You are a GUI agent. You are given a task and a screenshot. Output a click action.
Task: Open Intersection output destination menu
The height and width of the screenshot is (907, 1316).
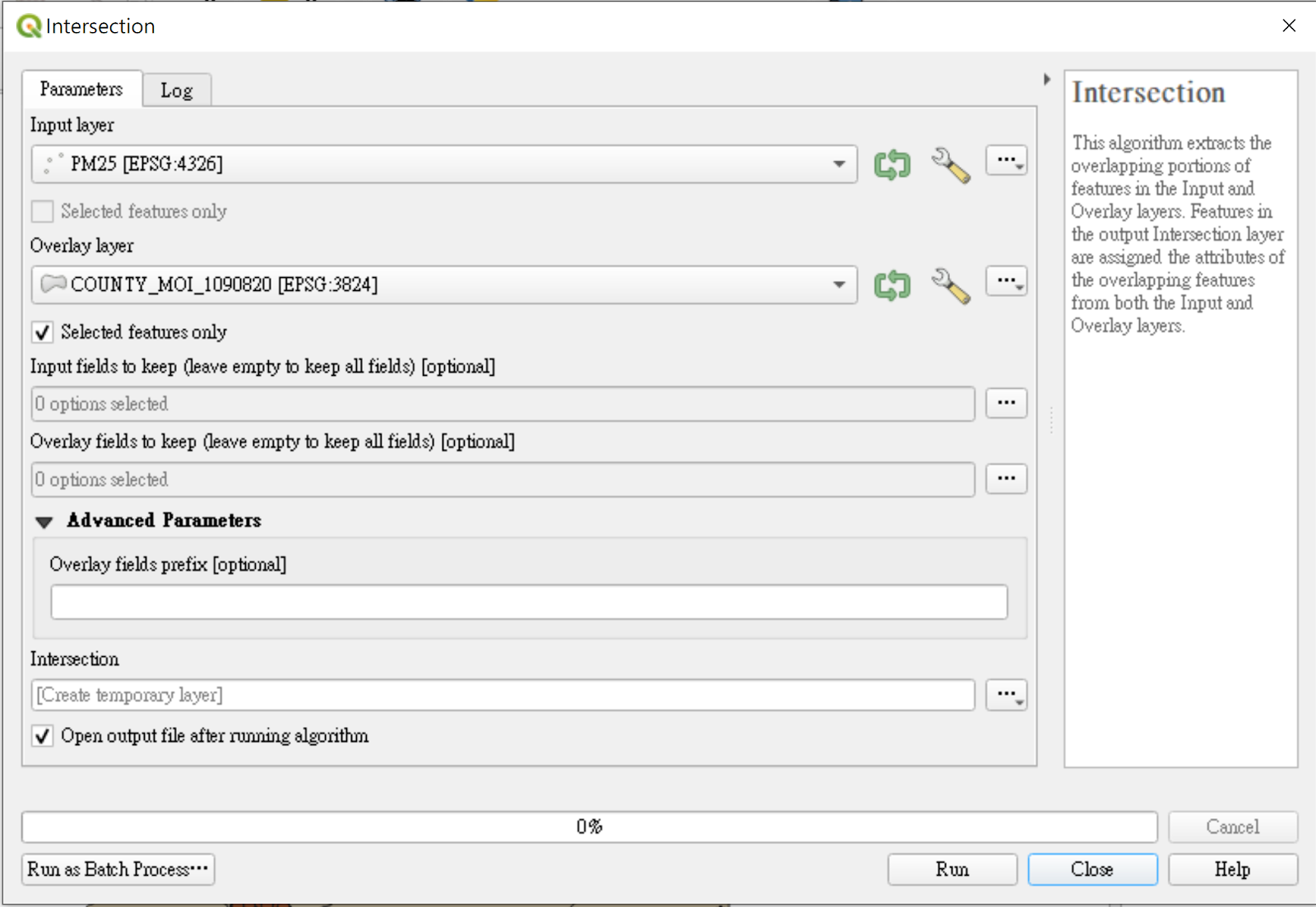pos(1007,695)
